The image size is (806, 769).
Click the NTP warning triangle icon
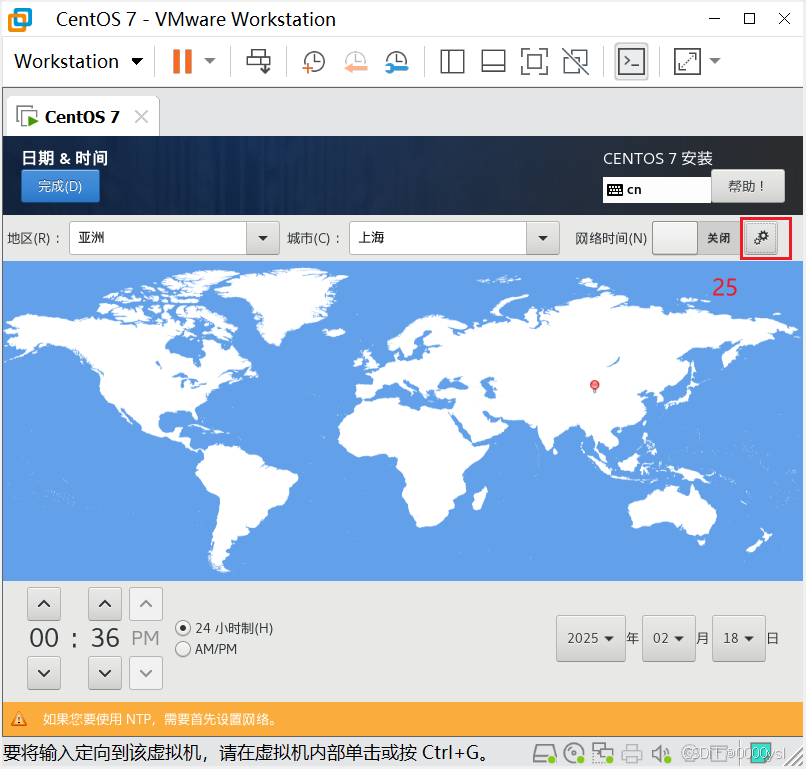[19, 719]
